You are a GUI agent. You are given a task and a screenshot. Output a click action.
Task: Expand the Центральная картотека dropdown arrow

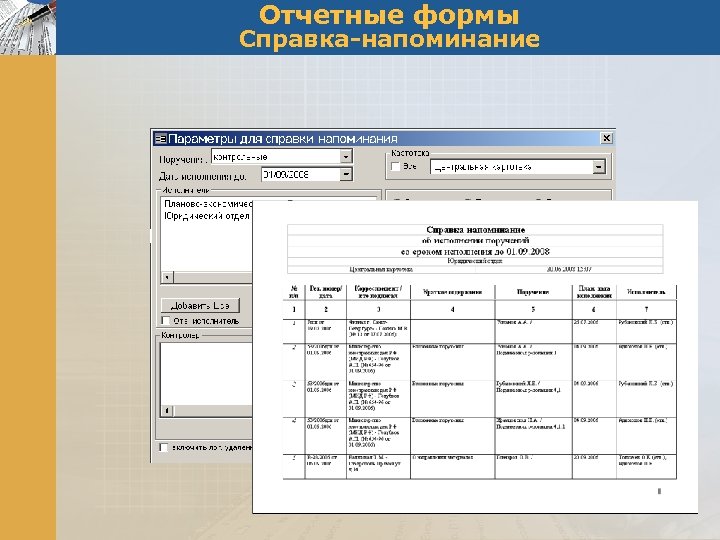(x=598, y=167)
